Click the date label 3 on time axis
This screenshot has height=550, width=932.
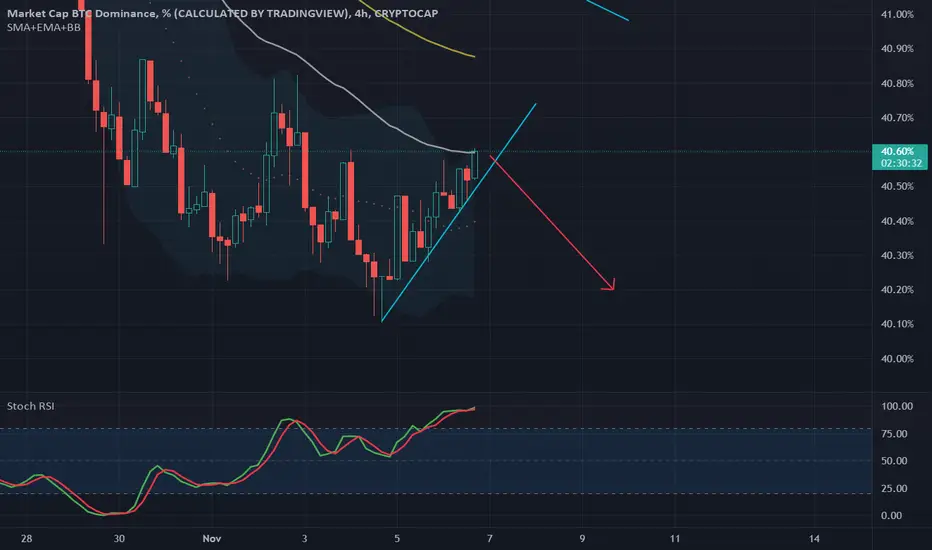tap(304, 539)
